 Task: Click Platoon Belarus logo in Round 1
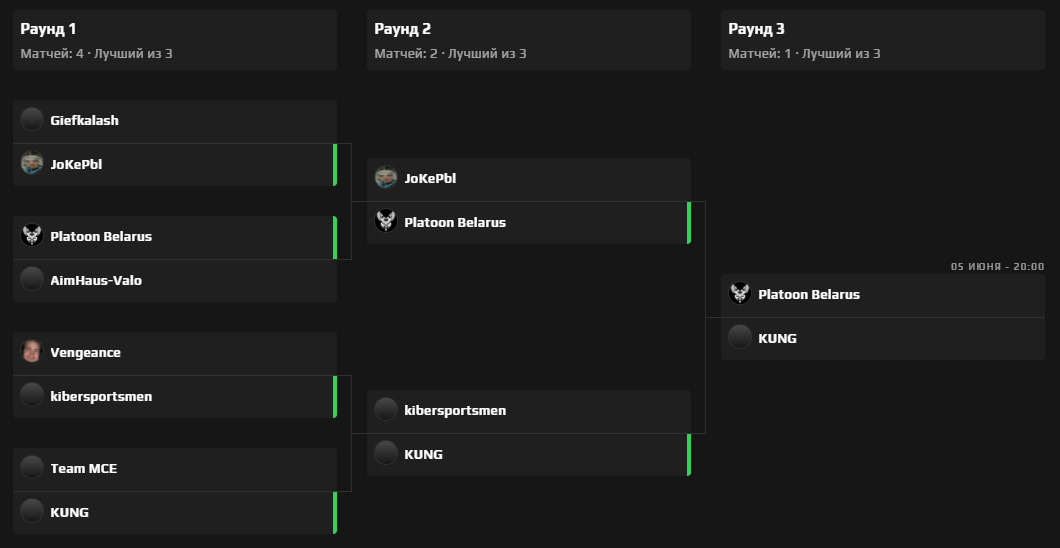point(32,236)
